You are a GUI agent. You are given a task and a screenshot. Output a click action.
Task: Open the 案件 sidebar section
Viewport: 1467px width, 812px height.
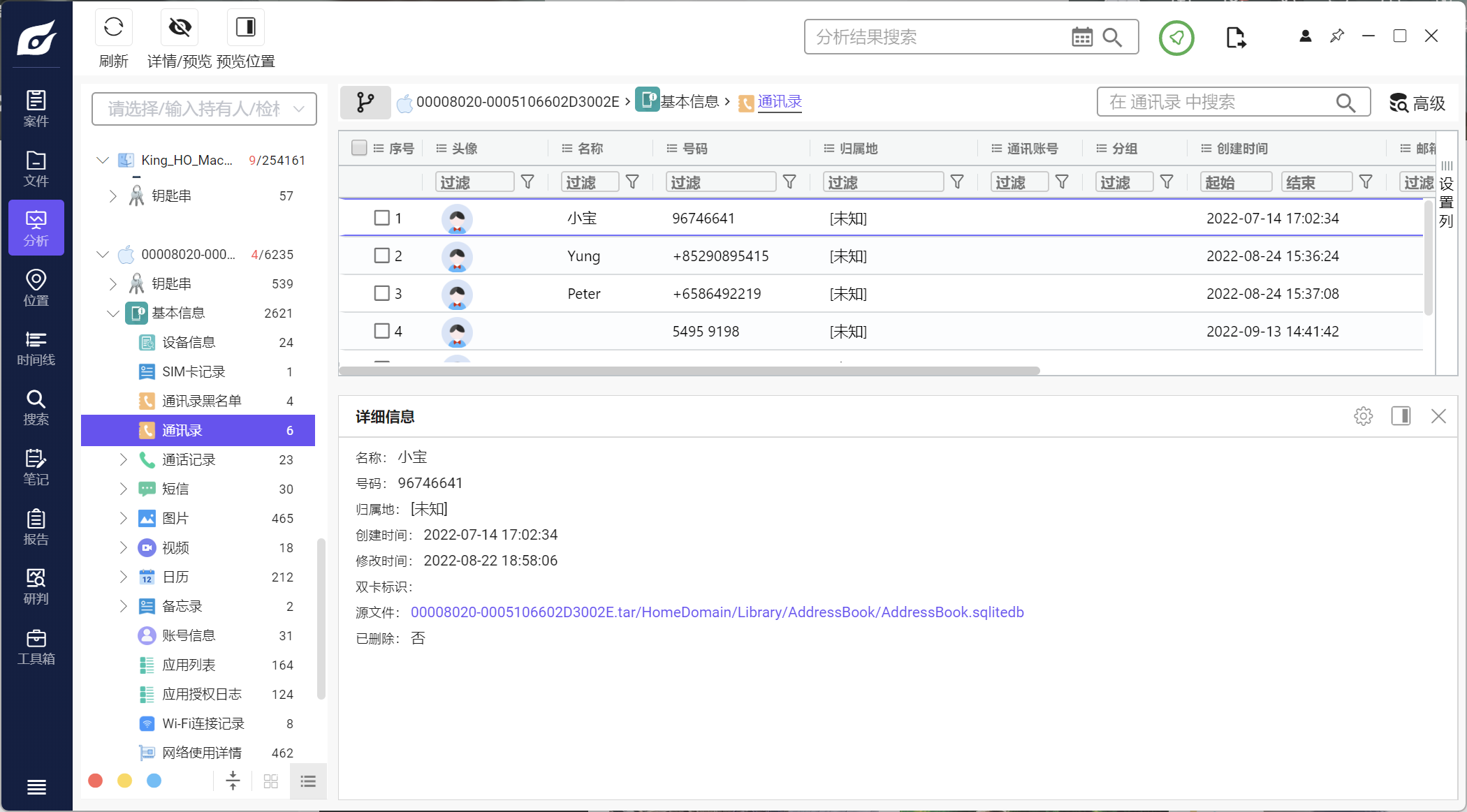click(x=36, y=109)
